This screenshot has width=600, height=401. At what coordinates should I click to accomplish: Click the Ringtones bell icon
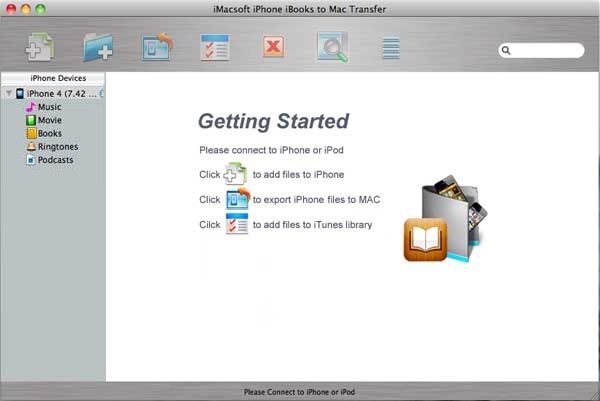click(31, 147)
